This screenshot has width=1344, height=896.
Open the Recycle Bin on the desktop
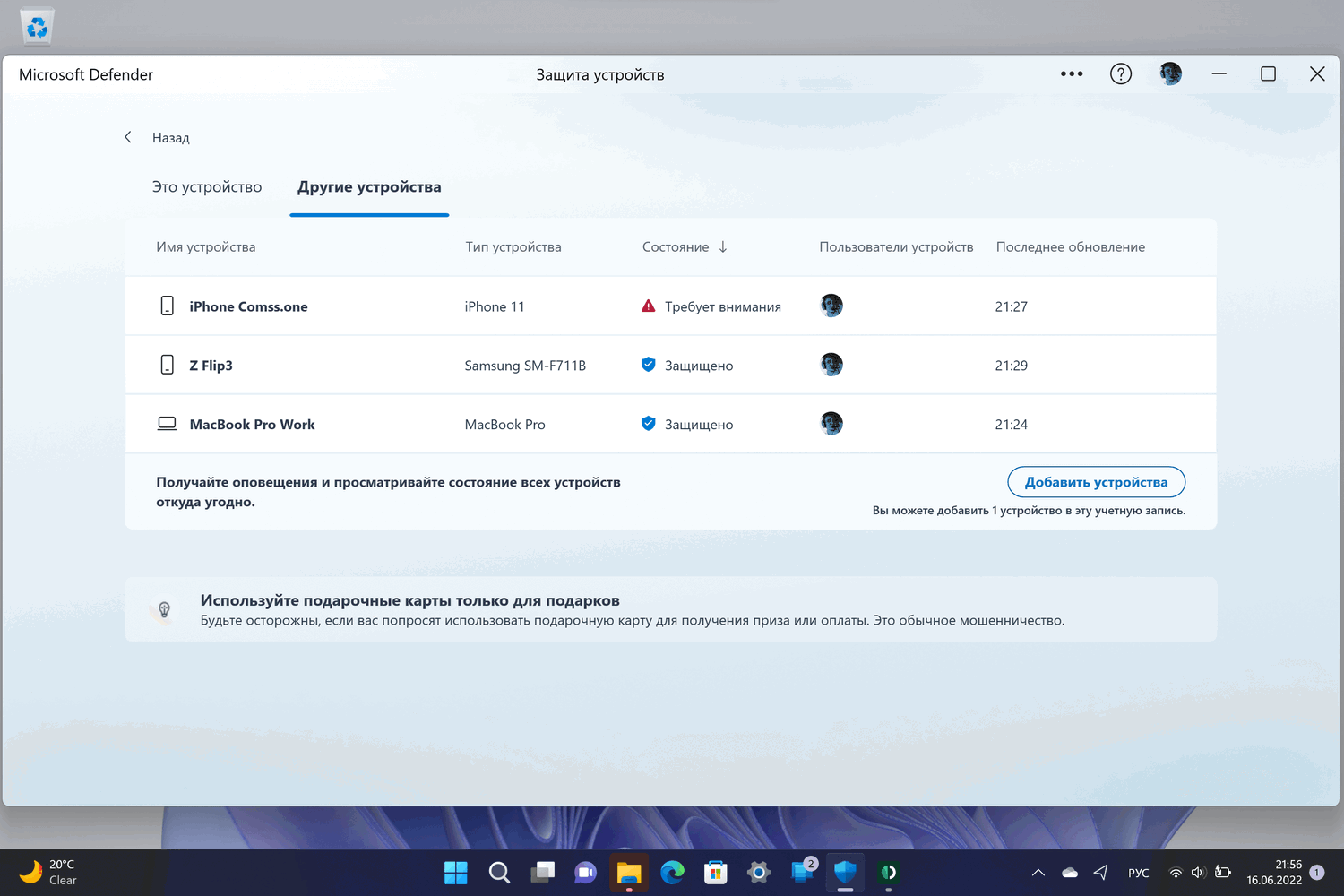pyautogui.click(x=37, y=26)
